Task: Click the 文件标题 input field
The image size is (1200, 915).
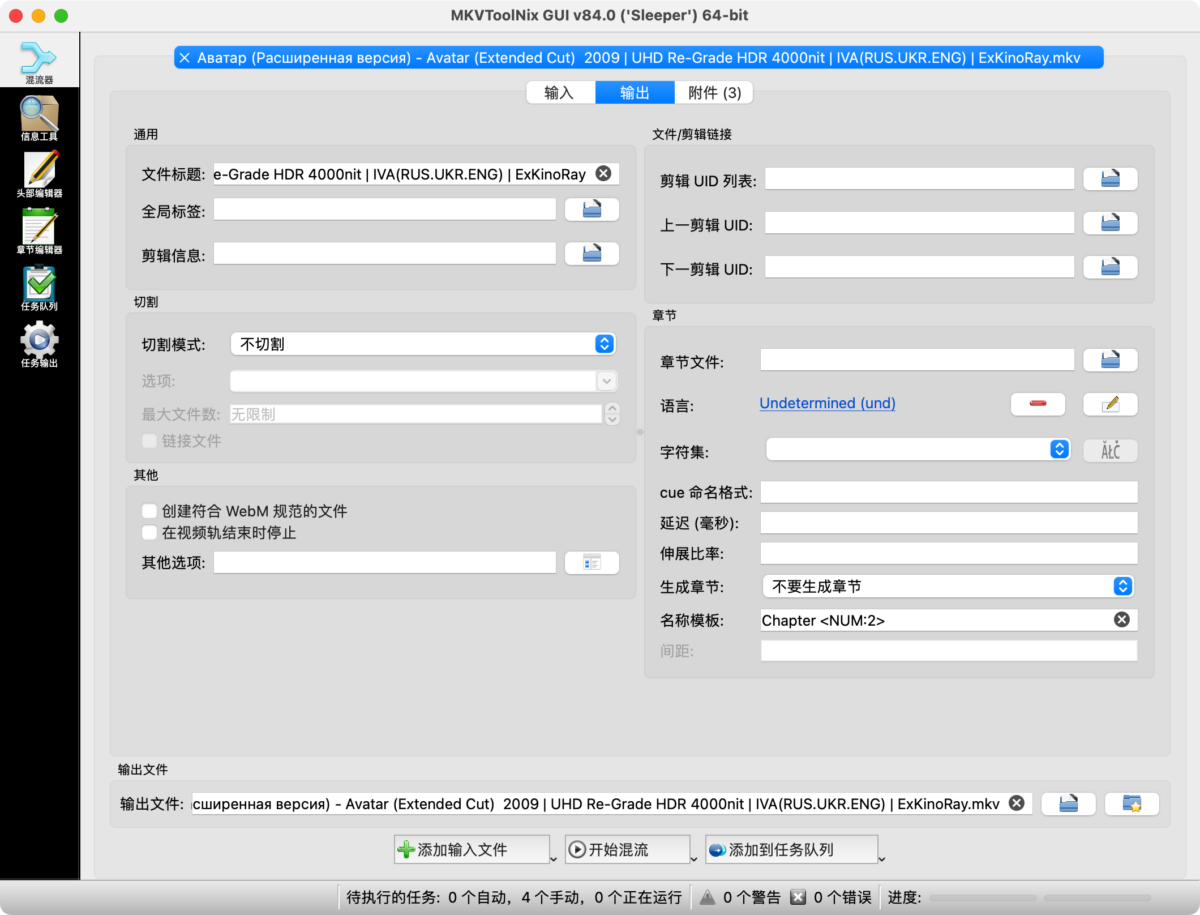Action: click(x=416, y=174)
